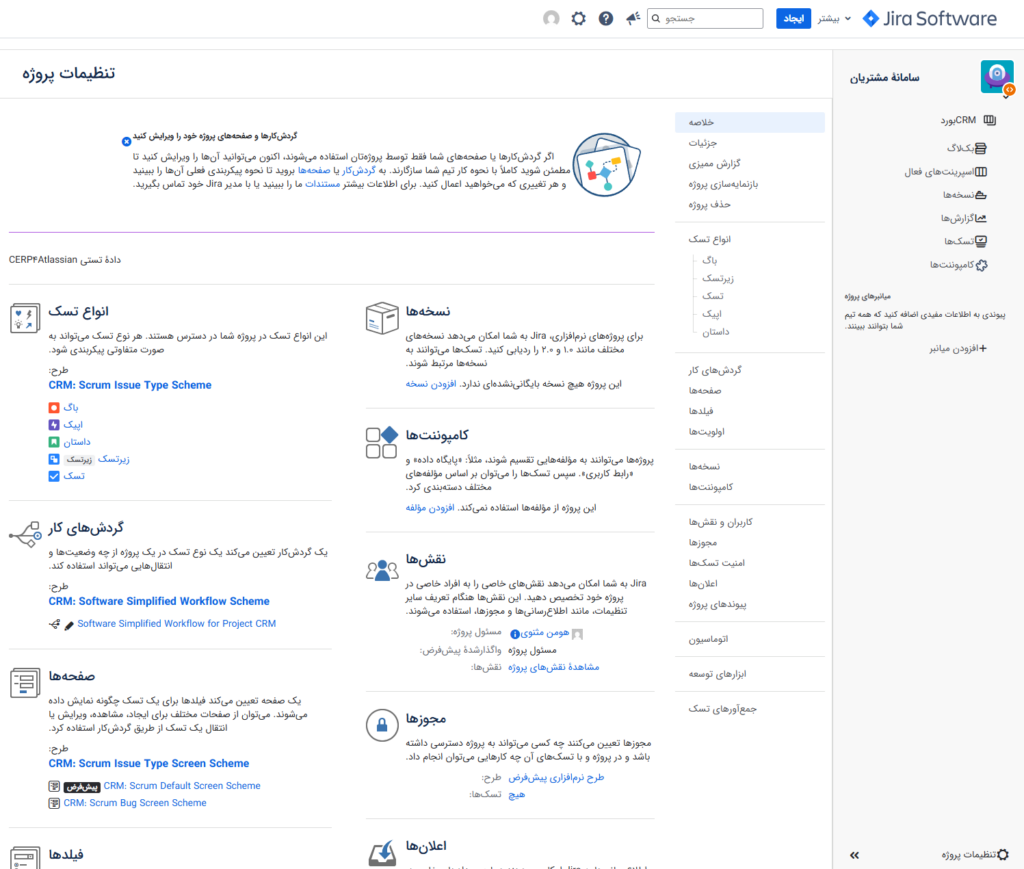The image size is (1024, 869).
Task: Click the plus افزودن میانبر shortcut
Action: coord(958,349)
